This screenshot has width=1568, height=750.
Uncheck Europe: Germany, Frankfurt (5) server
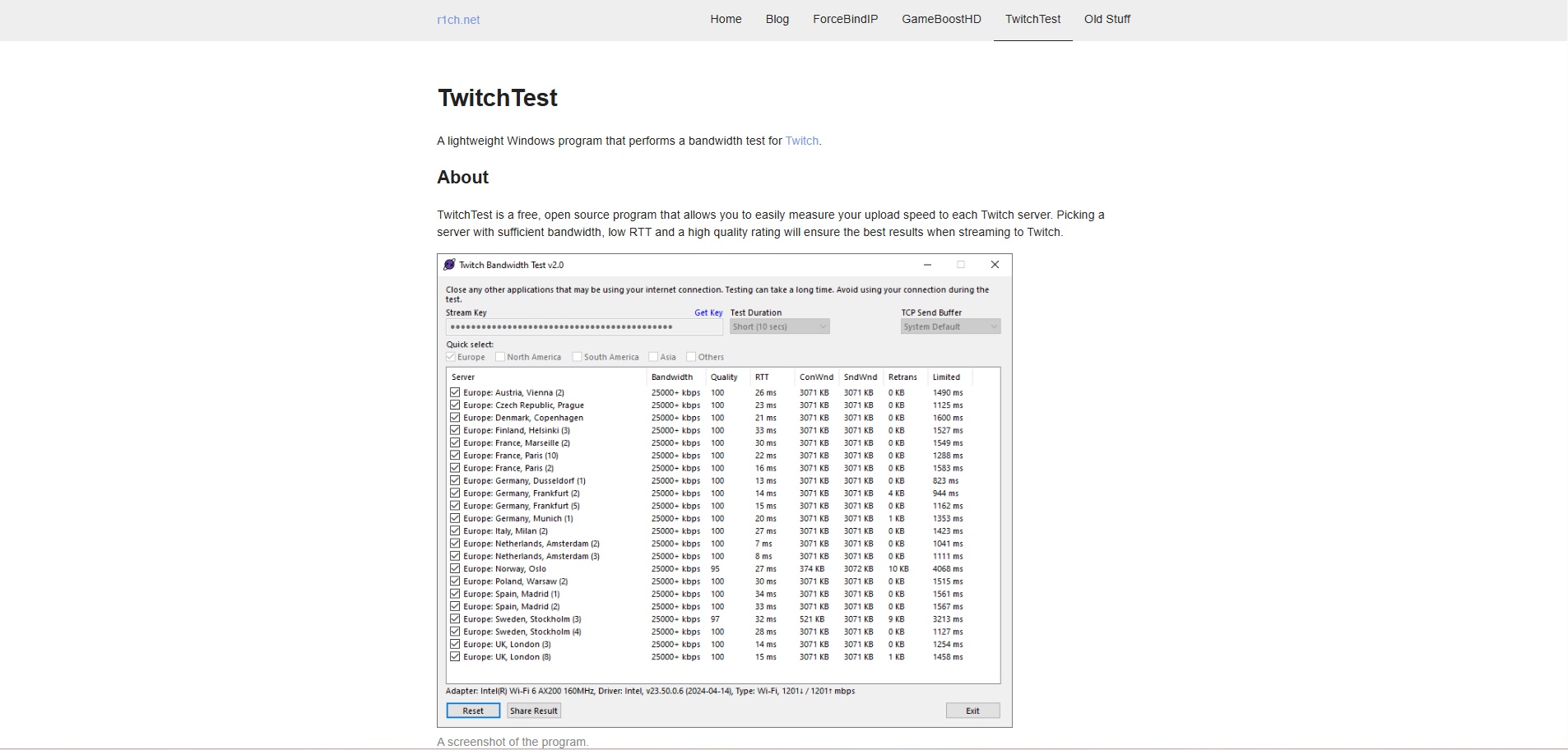click(455, 506)
